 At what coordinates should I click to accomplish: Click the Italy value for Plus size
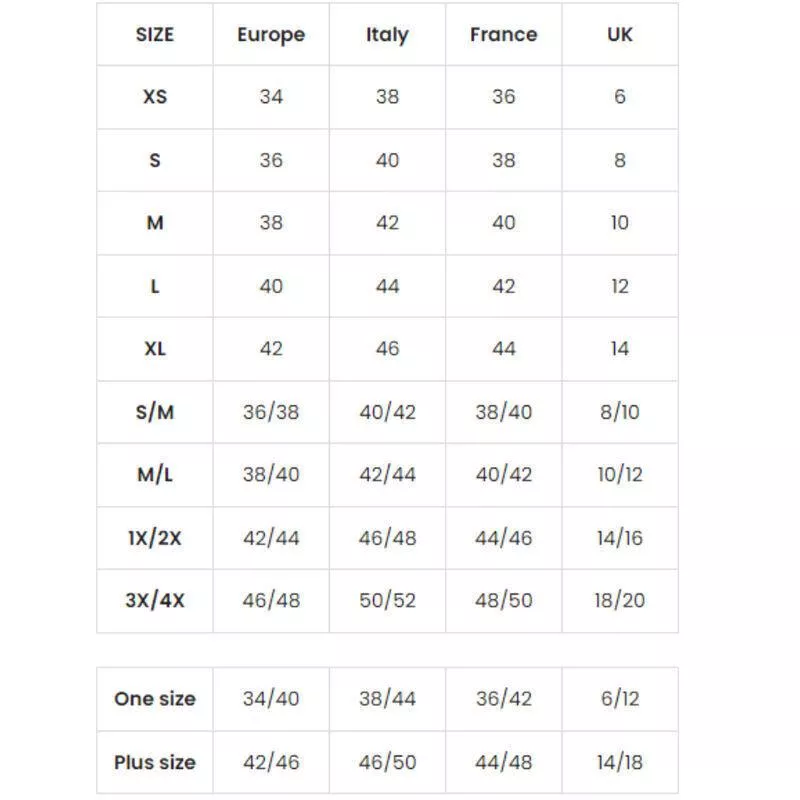pyautogui.click(x=387, y=762)
